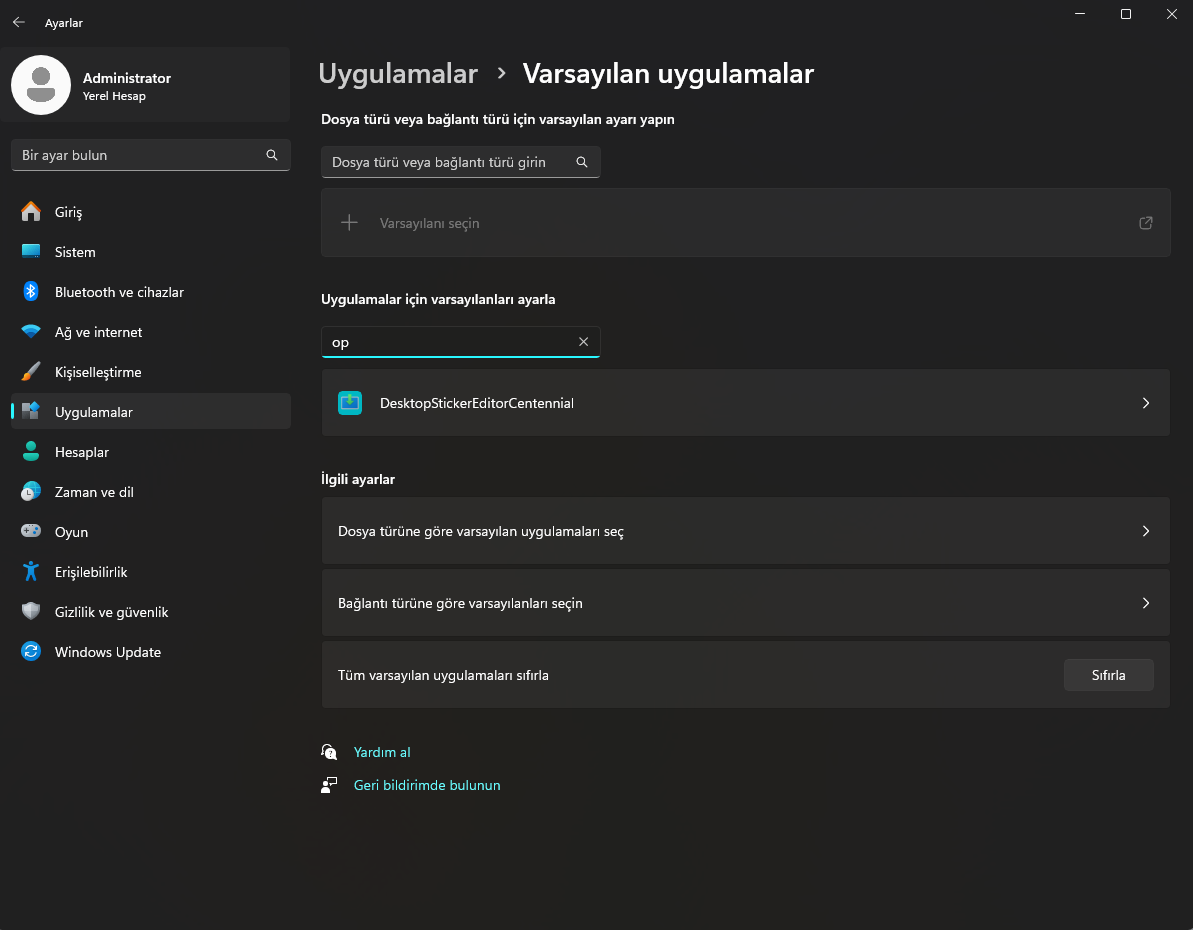The height and width of the screenshot is (930, 1193).
Task: Click search icon in file type field
Action: (x=582, y=162)
